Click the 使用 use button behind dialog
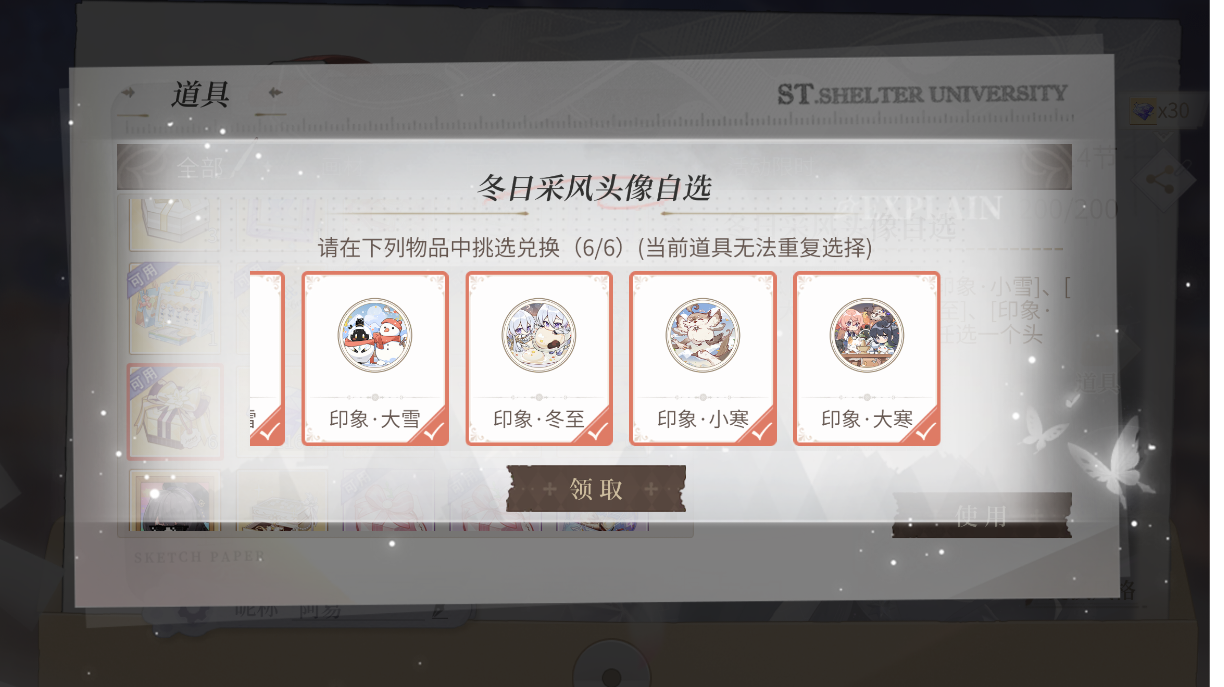 point(982,515)
